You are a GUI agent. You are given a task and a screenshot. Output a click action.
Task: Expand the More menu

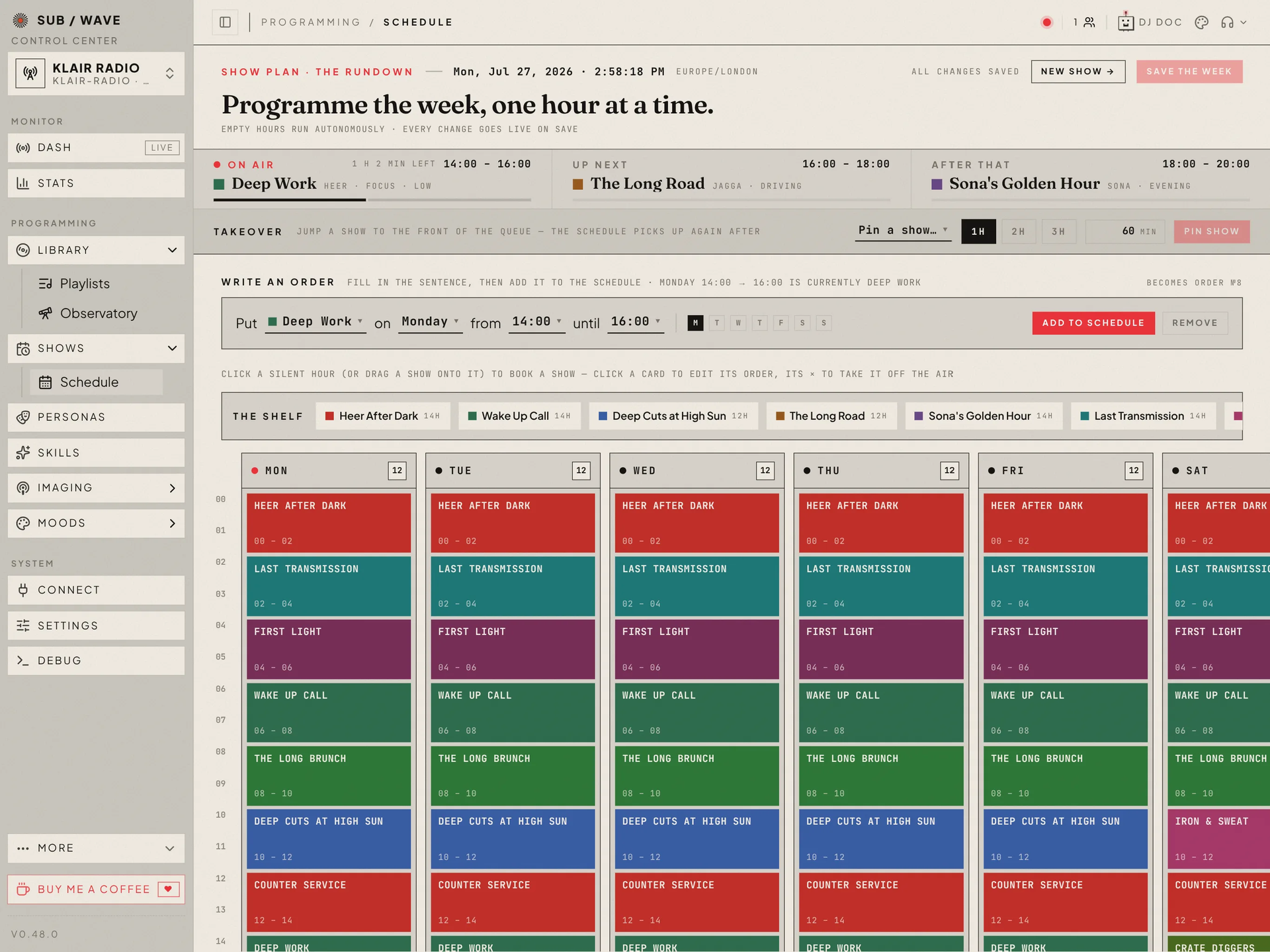tap(96, 849)
